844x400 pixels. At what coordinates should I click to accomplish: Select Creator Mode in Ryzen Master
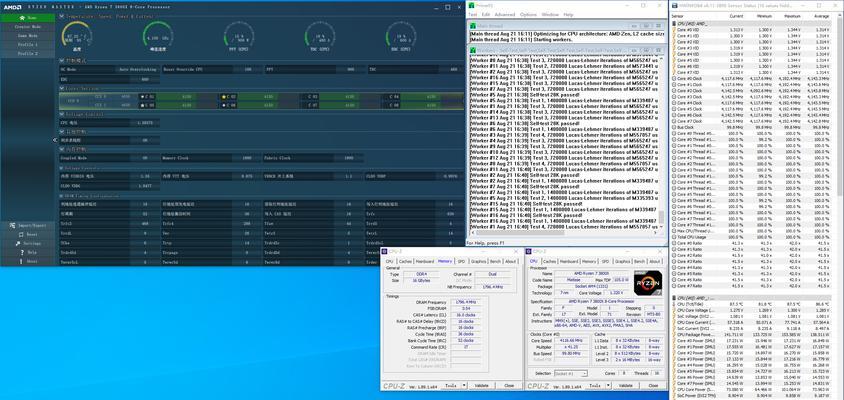[x=27, y=26]
